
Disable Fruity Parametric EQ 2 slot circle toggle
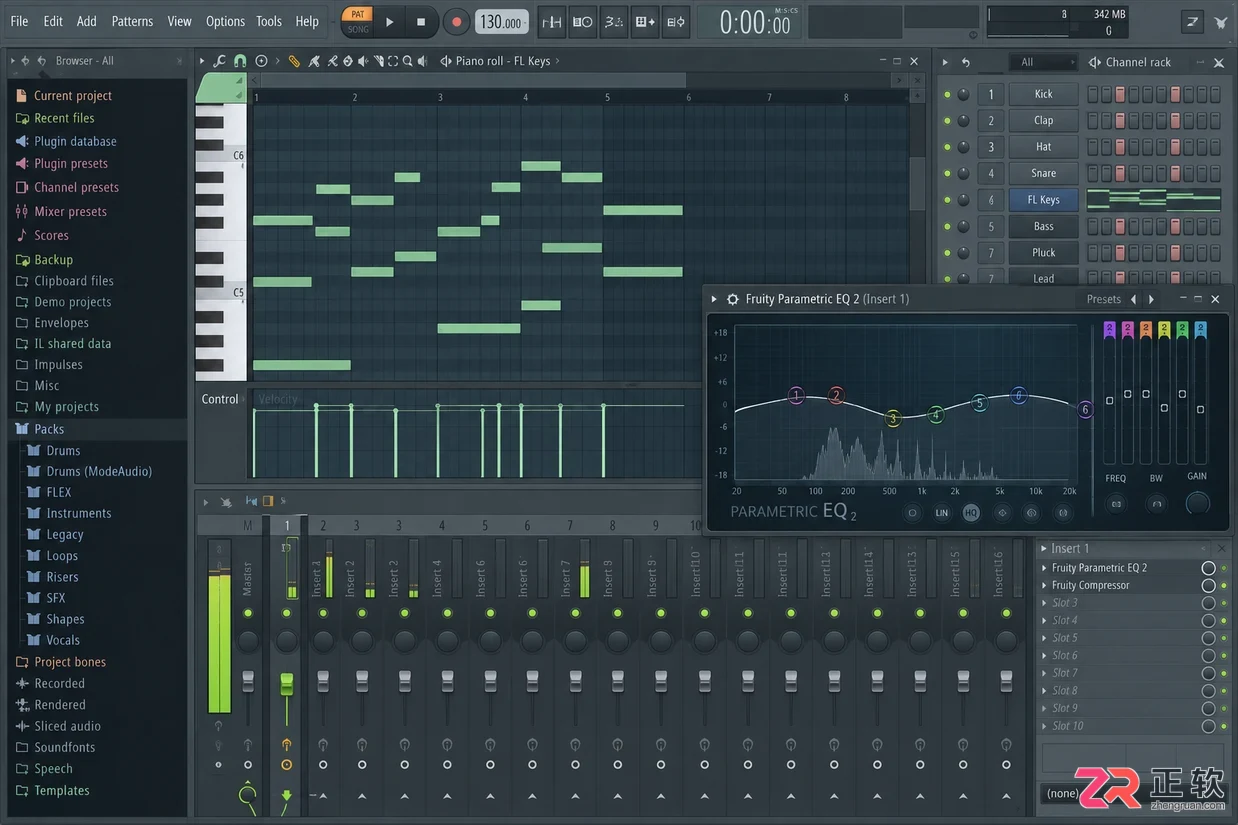click(1208, 568)
